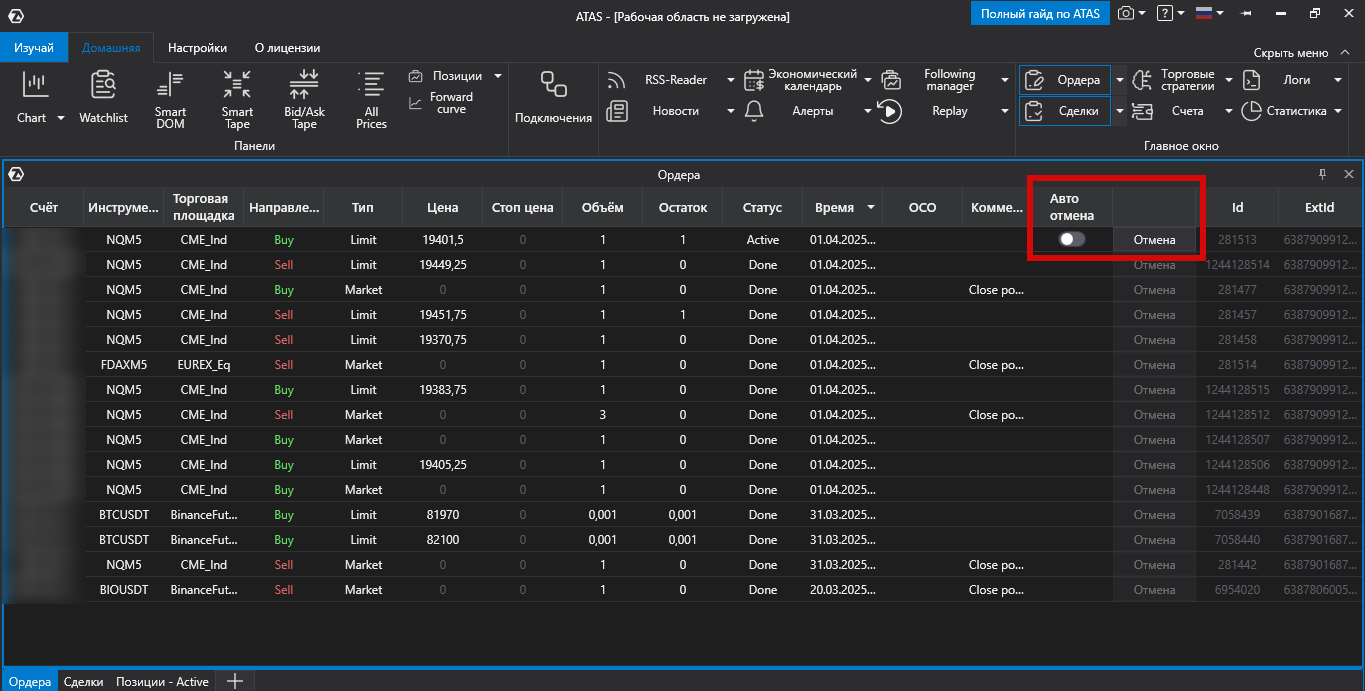Select the FDAXM5 instrument cell

point(124,365)
